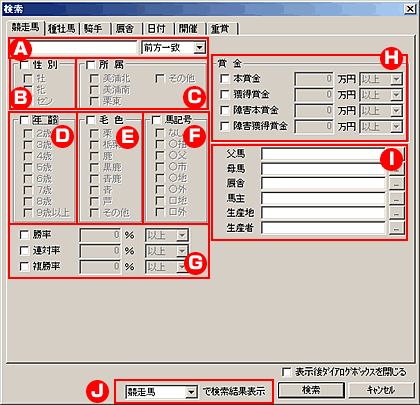Toggle 表示後ダイアログボックスを閉じる checkbox
Viewport: 420px width, 405px height.
286,372
